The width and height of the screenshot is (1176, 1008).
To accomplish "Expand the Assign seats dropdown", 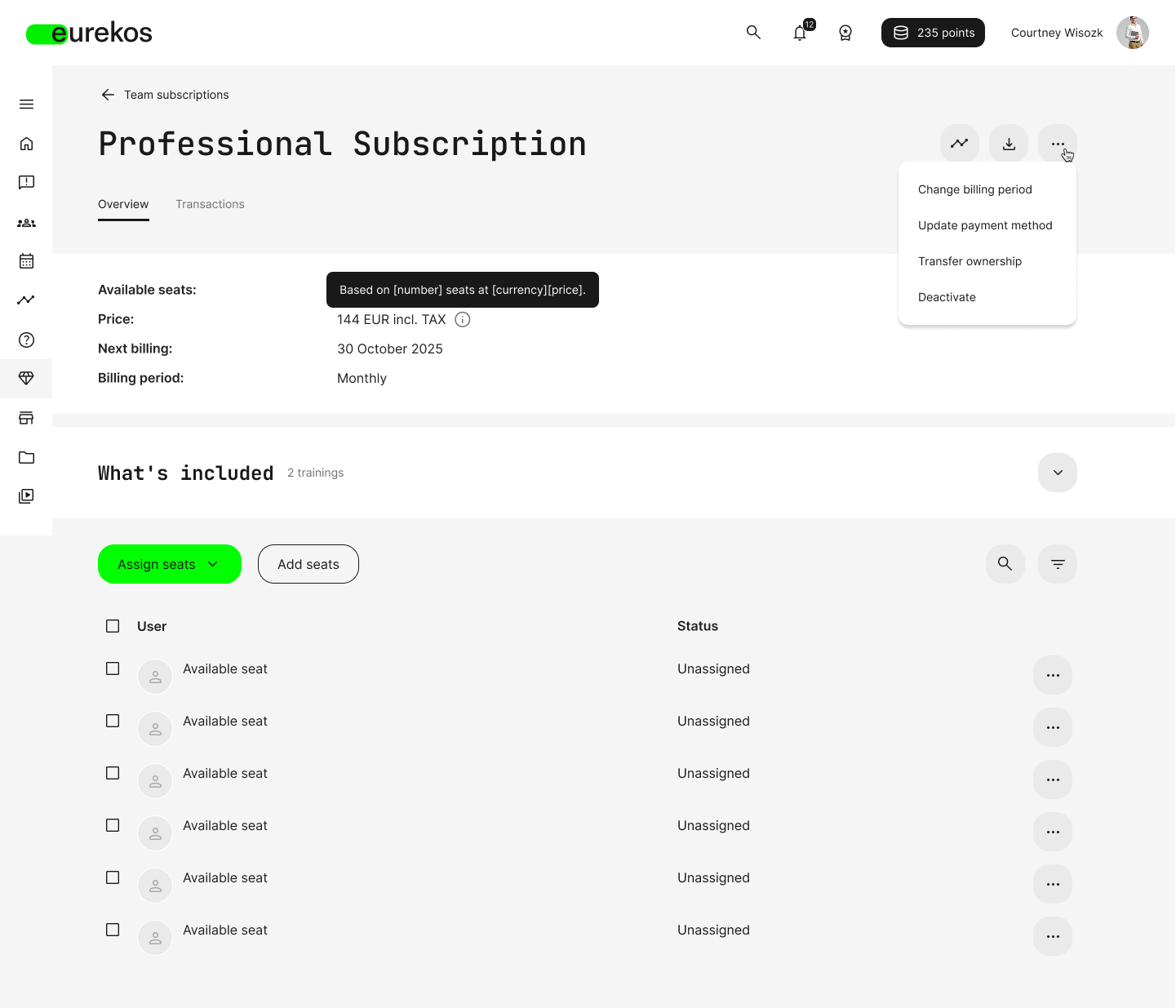I will [x=169, y=564].
